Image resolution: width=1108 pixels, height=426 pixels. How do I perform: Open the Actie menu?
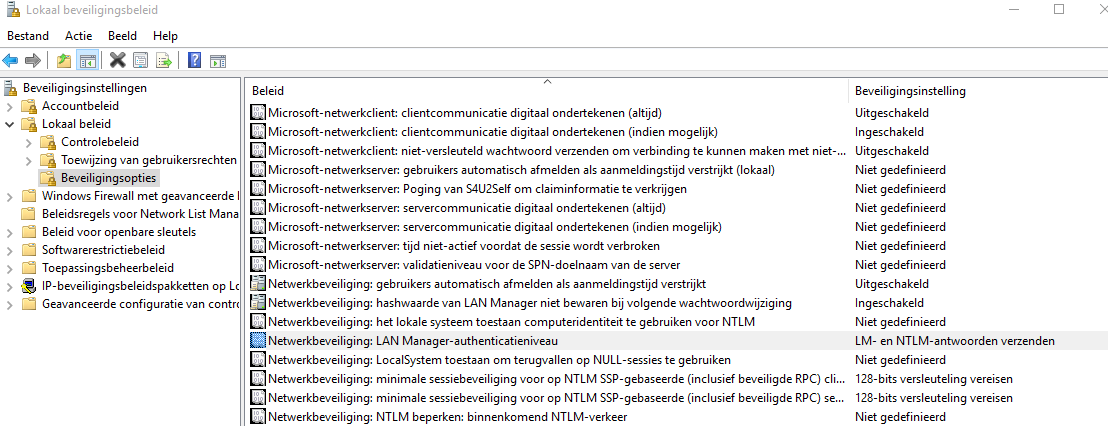coord(78,35)
